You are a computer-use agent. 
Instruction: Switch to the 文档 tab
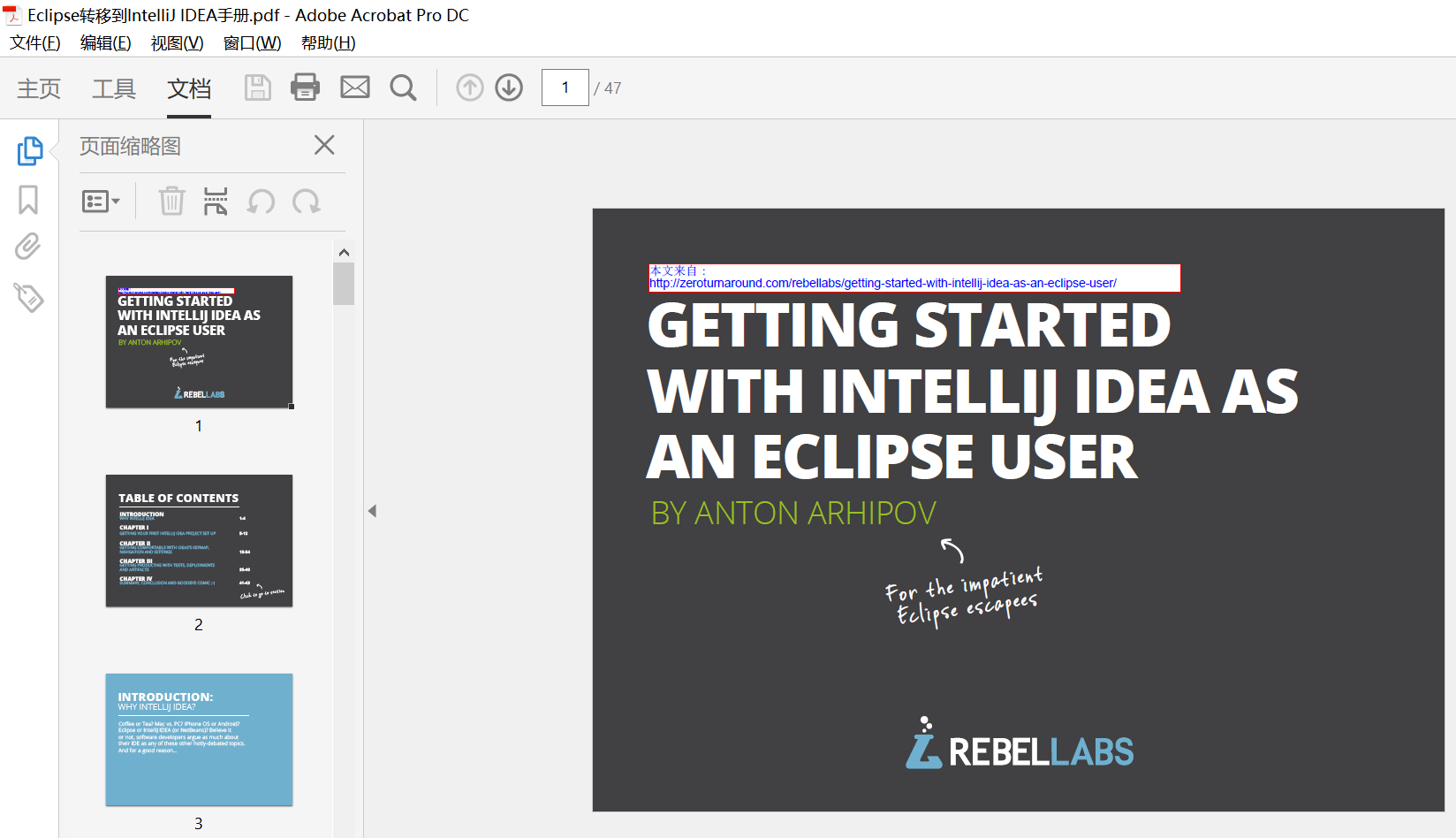(x=189, y=88)
